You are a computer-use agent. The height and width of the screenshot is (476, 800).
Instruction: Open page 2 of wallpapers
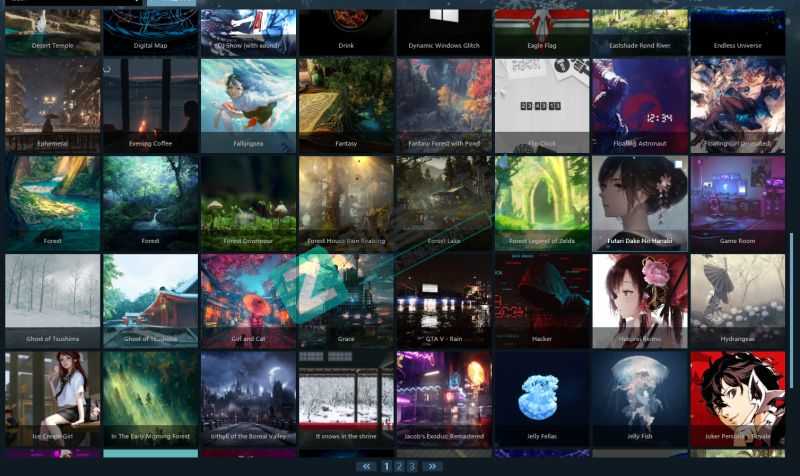pos(399,466)
